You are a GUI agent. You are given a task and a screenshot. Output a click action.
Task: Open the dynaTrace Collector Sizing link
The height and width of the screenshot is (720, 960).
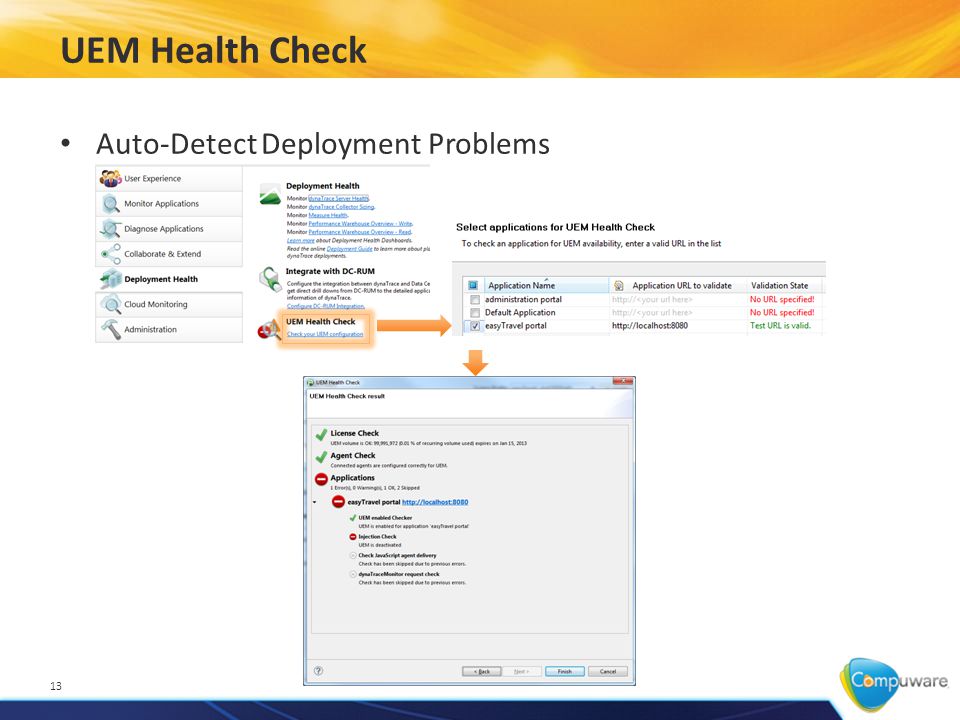(x=341, y=207)
